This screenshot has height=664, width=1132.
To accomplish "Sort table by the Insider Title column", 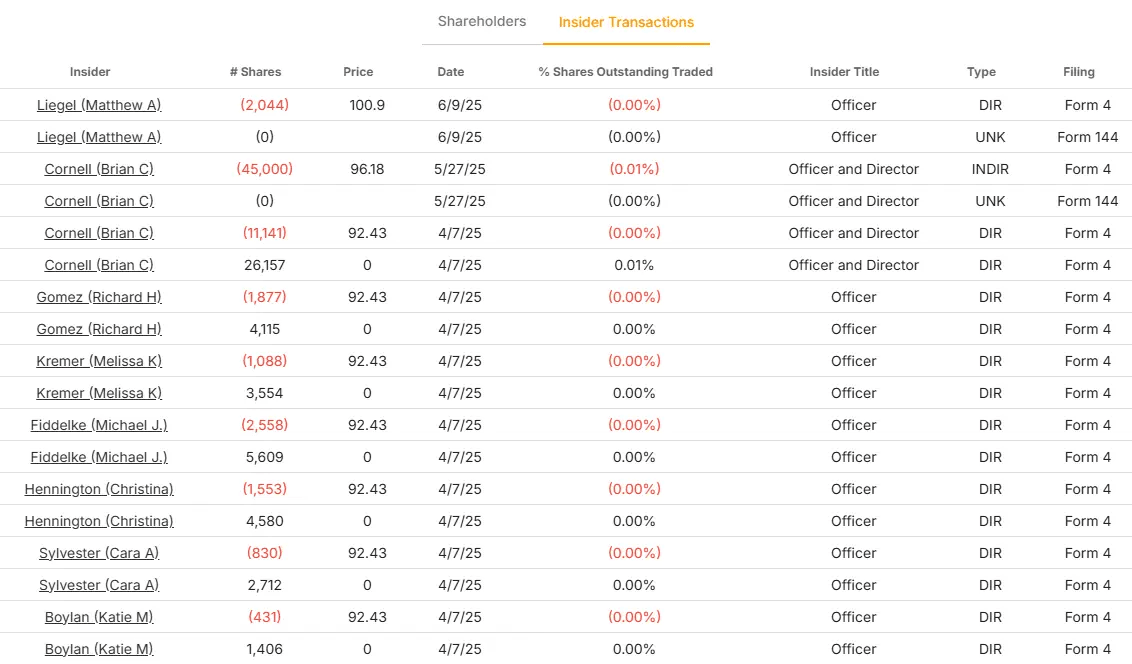I will tap(844, 72).
